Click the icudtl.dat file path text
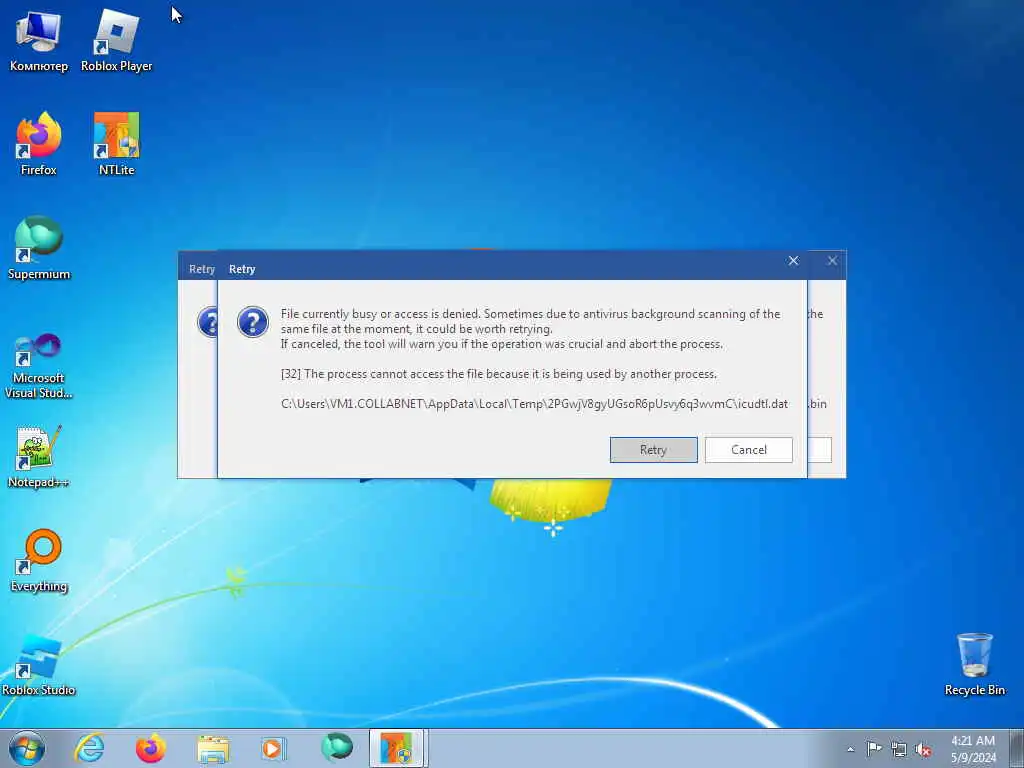 tap(534, 404)
